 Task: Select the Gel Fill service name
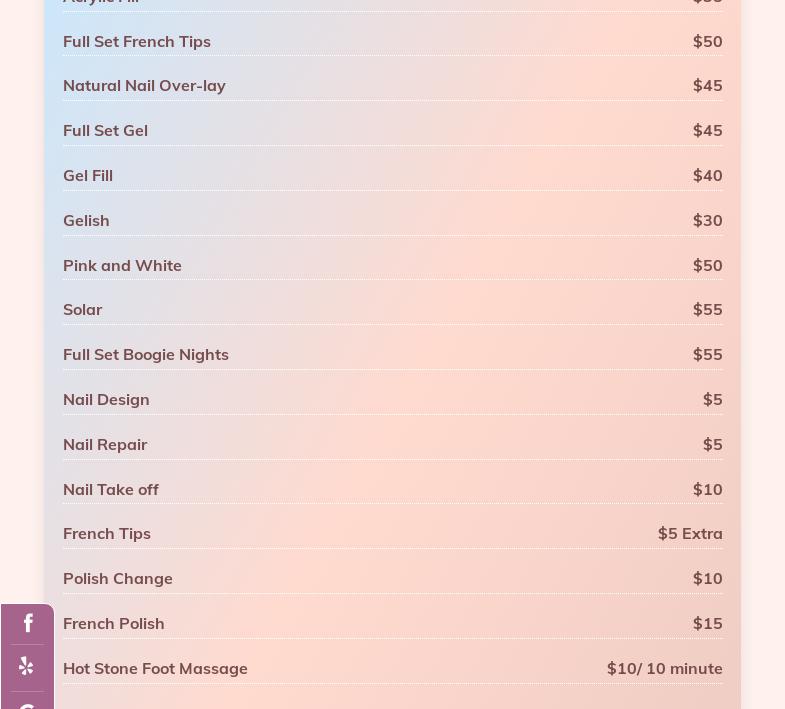[88, 176]
